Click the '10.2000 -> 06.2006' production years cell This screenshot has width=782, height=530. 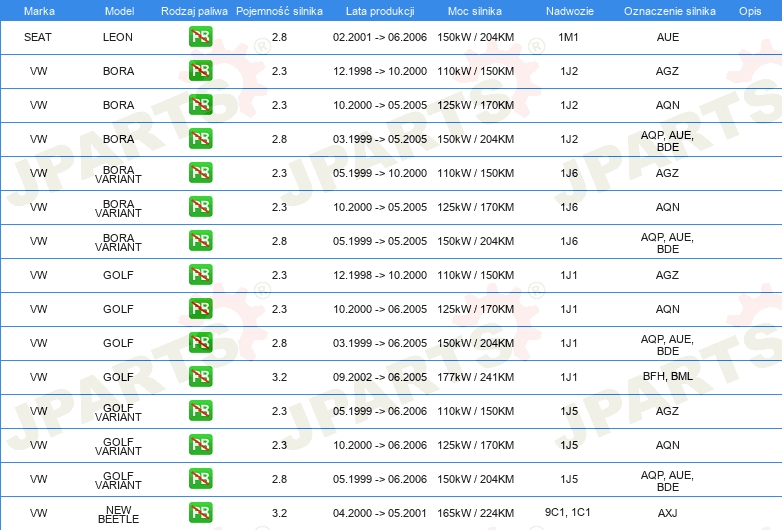[380, 445]
